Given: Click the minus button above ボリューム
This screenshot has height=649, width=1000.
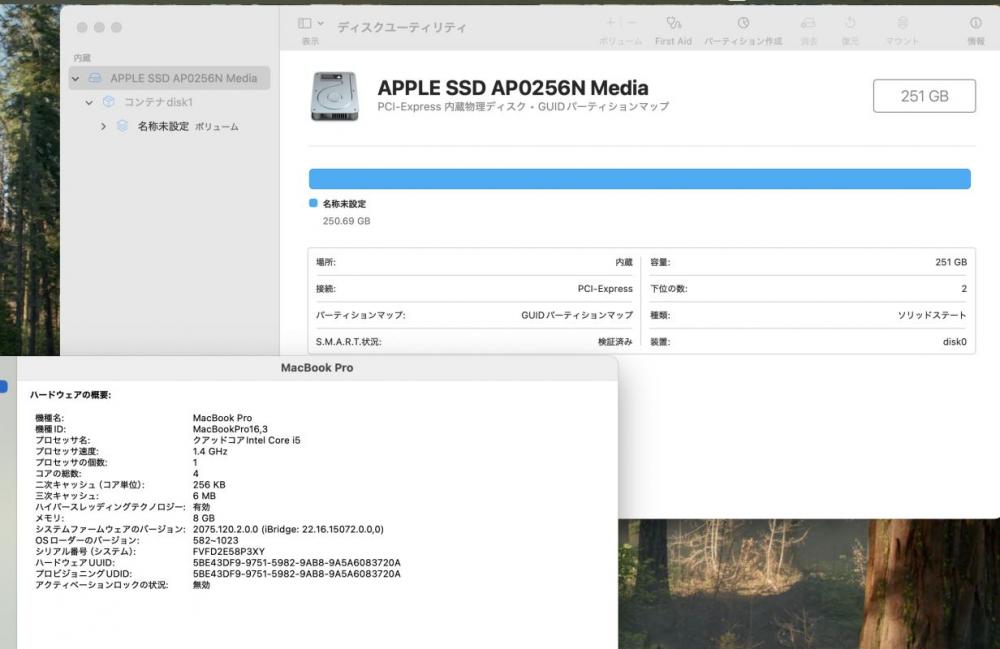Looking at the screenshot, I should (x=631, y=23).
